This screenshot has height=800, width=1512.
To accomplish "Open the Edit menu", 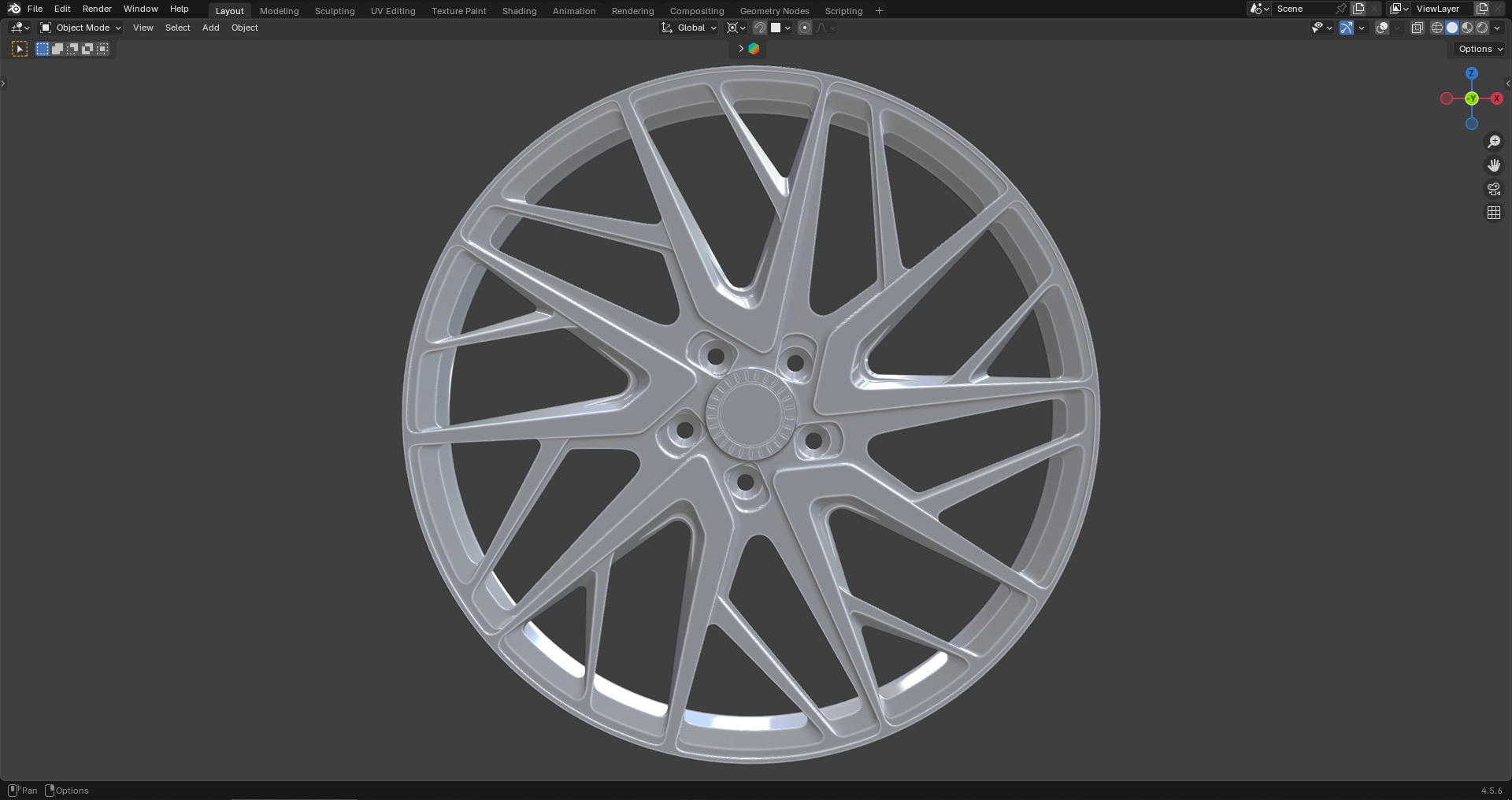I will 62,9.
